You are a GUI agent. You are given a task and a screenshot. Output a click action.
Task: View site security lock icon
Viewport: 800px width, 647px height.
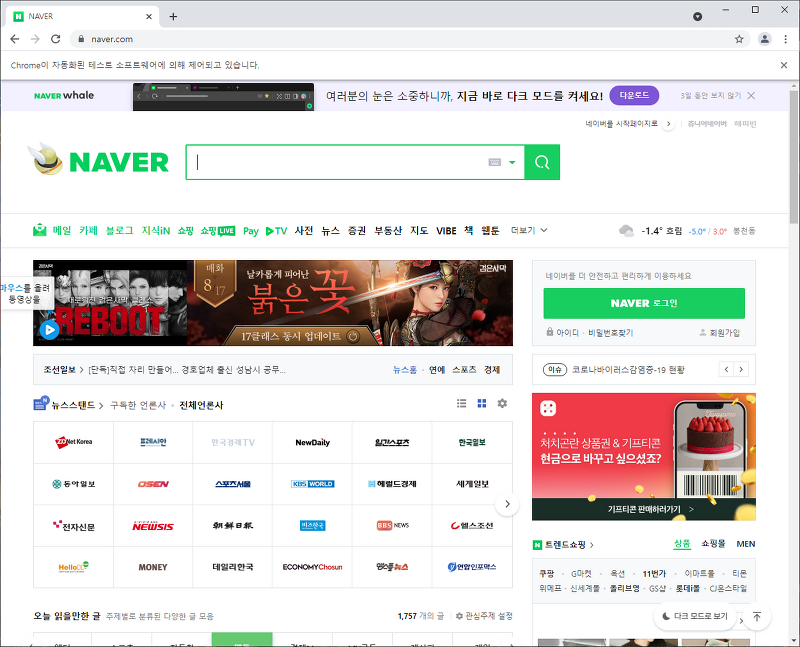point(81,39)
